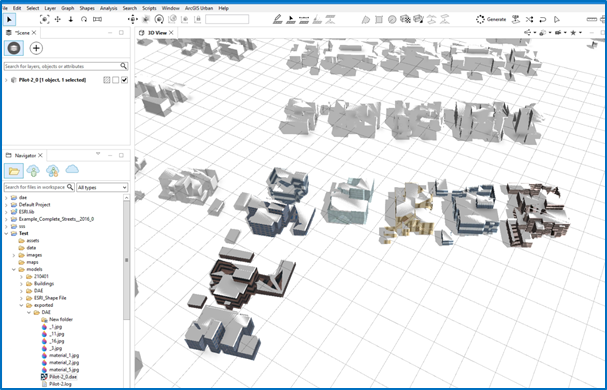Click the measure ruler toolbar icon
This screenshot has width=607, height=390.
pyautogui.click(x=592, y=19)
